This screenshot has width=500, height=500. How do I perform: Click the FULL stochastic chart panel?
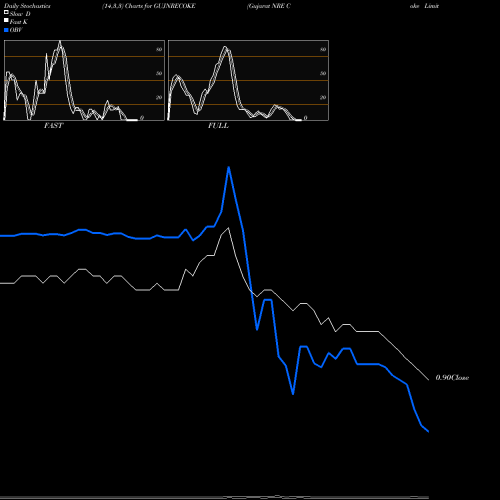[248, 80]
